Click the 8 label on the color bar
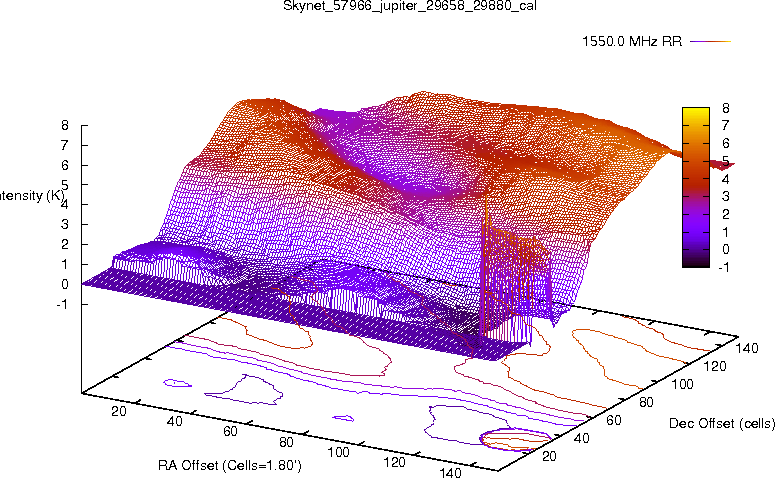The image size is (775, 478). click(725, 108)
